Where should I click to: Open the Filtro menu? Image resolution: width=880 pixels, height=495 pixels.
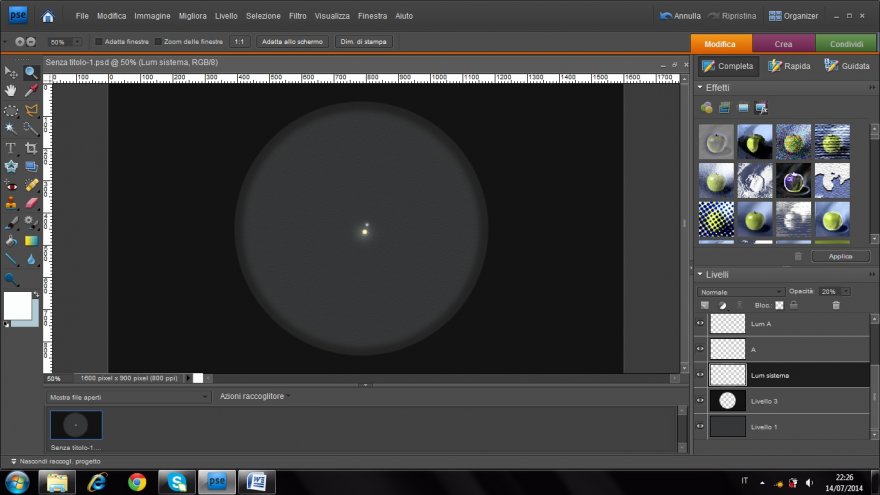coord(297,16)
